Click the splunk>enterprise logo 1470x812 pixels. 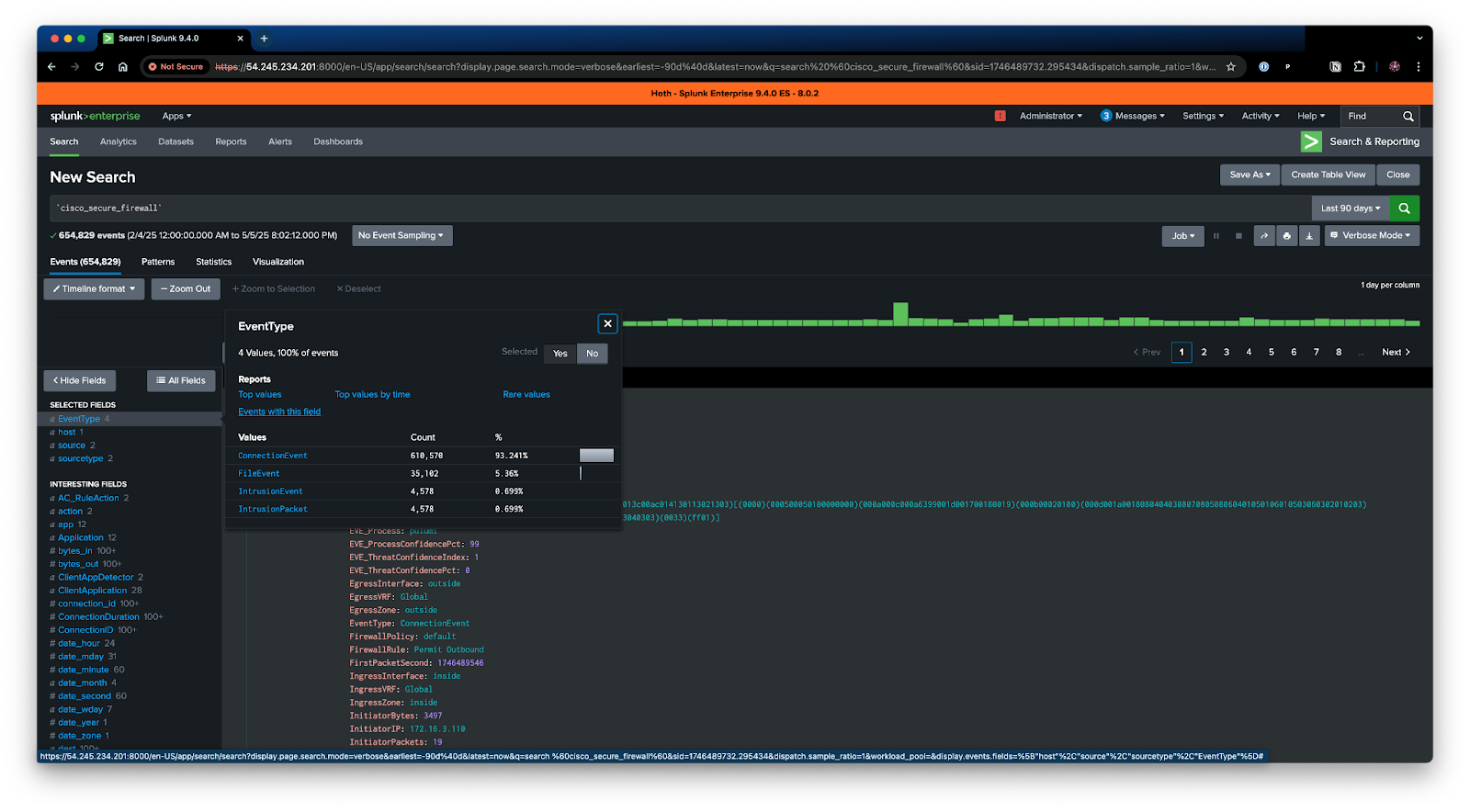[x=96, y=116]
